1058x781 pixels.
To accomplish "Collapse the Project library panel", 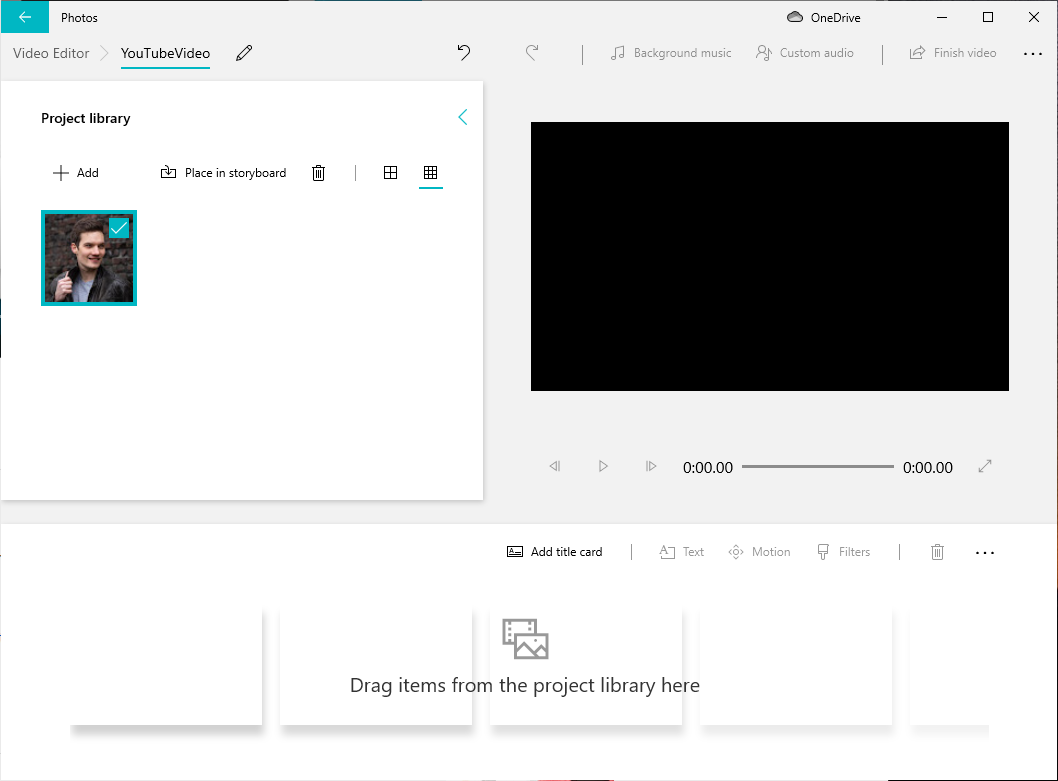I will click(x=462, y=118).
